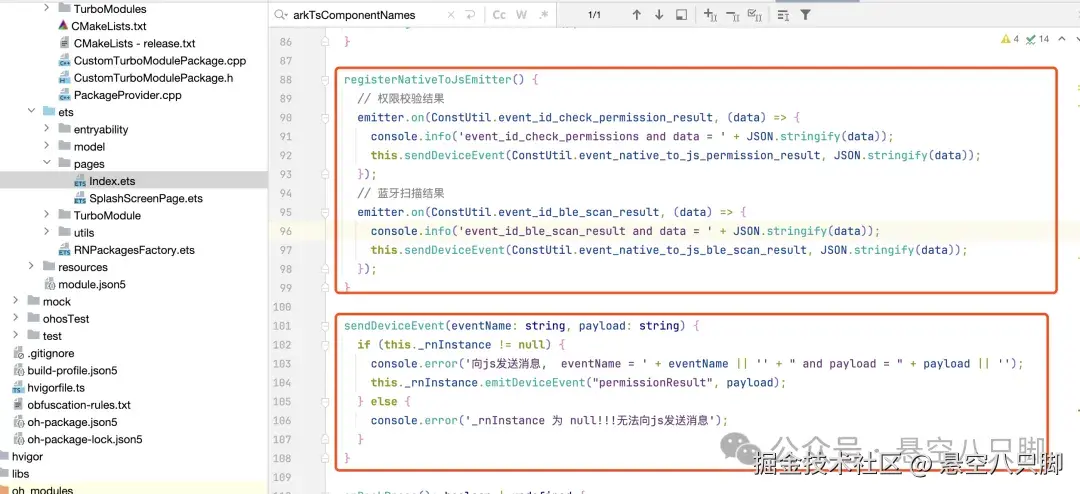Expand the TurboModules folder chevron
This screenshot has width=1080, height=494.
pyautogui.click(x=46, y=8)
